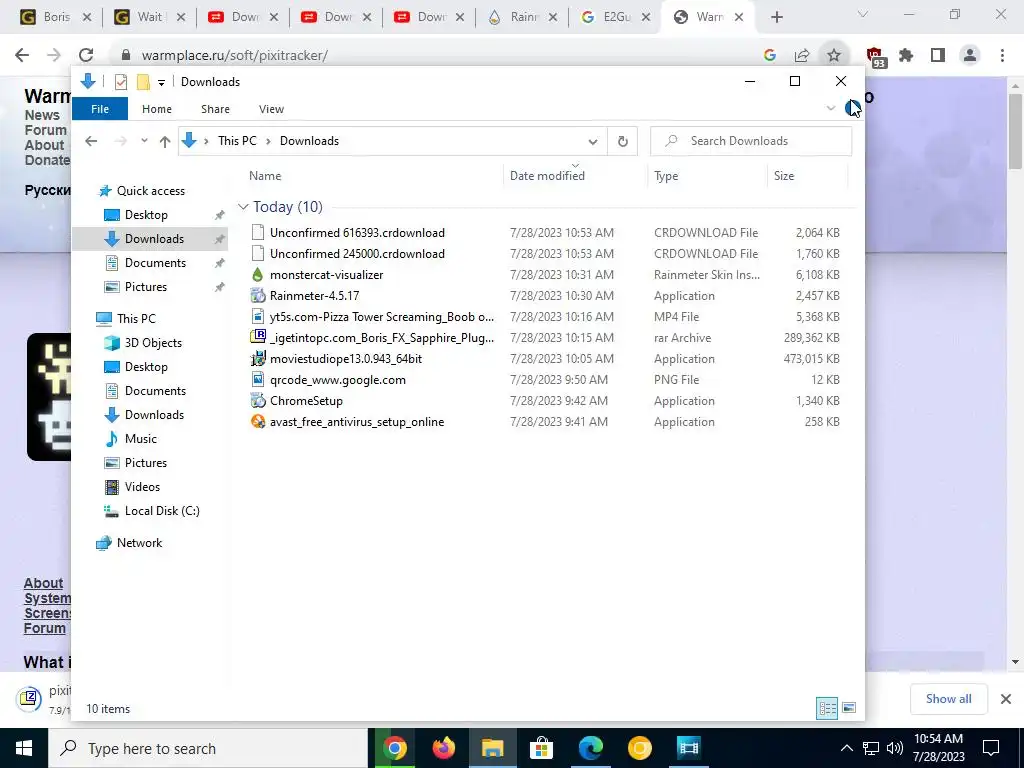This screenshot has height=768, width=1024.
Task: Click the News link on Warmplace page
Action: [x=42, y=115]
